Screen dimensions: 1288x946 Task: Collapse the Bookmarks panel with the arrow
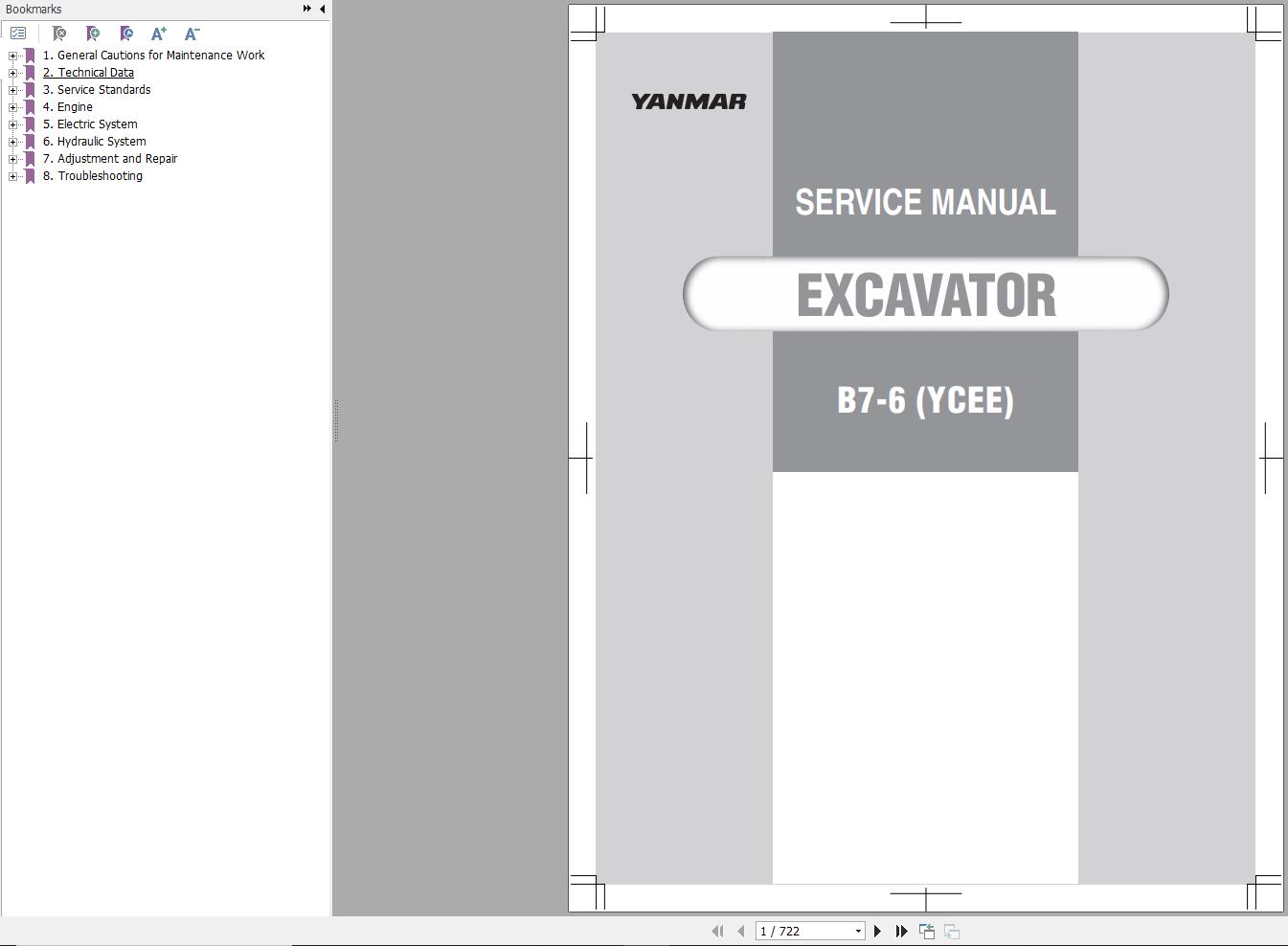pyautogui.click(x=321, y=8)
